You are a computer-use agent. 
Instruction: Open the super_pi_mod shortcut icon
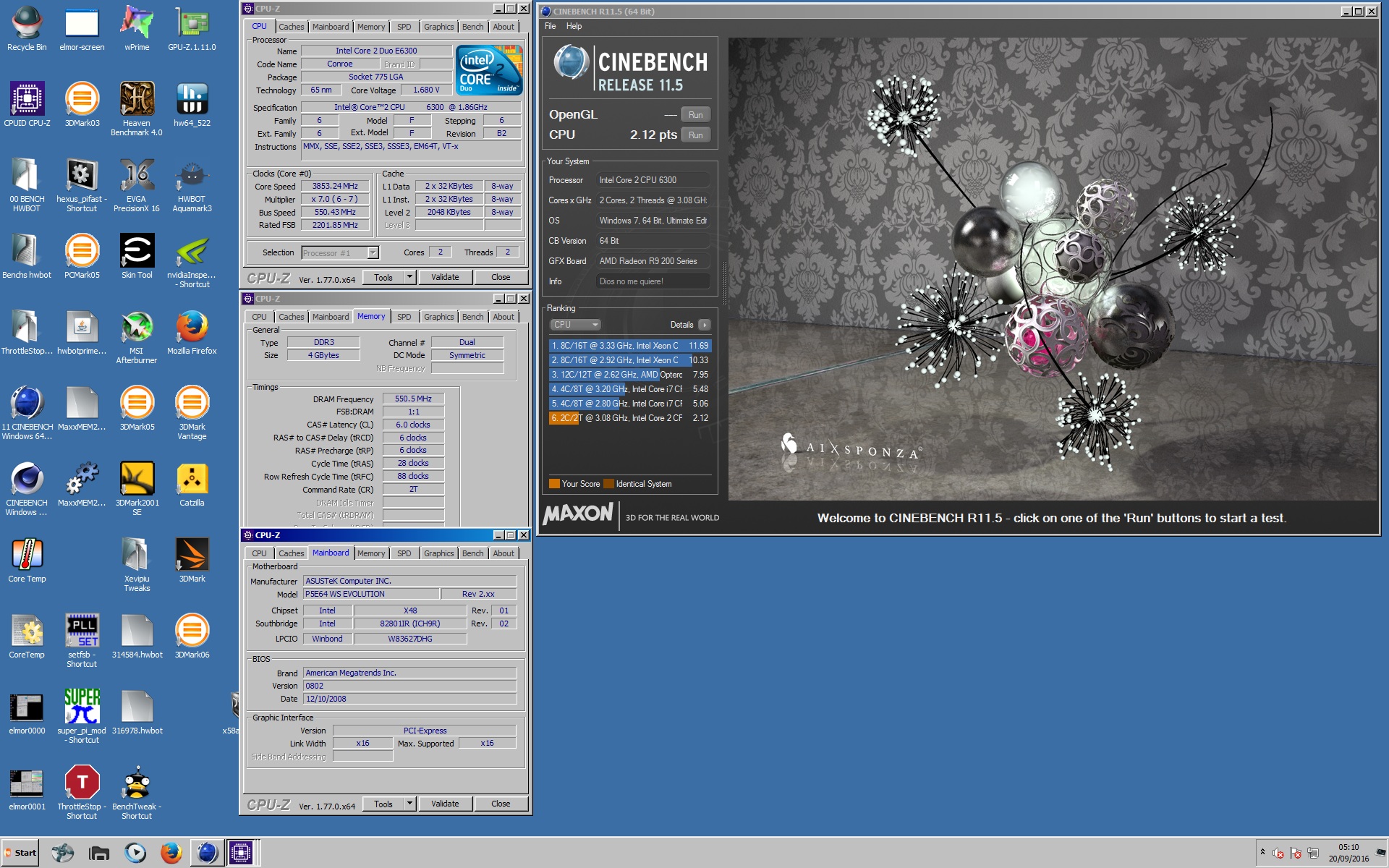pyautogui.click(x=82, y=716)
